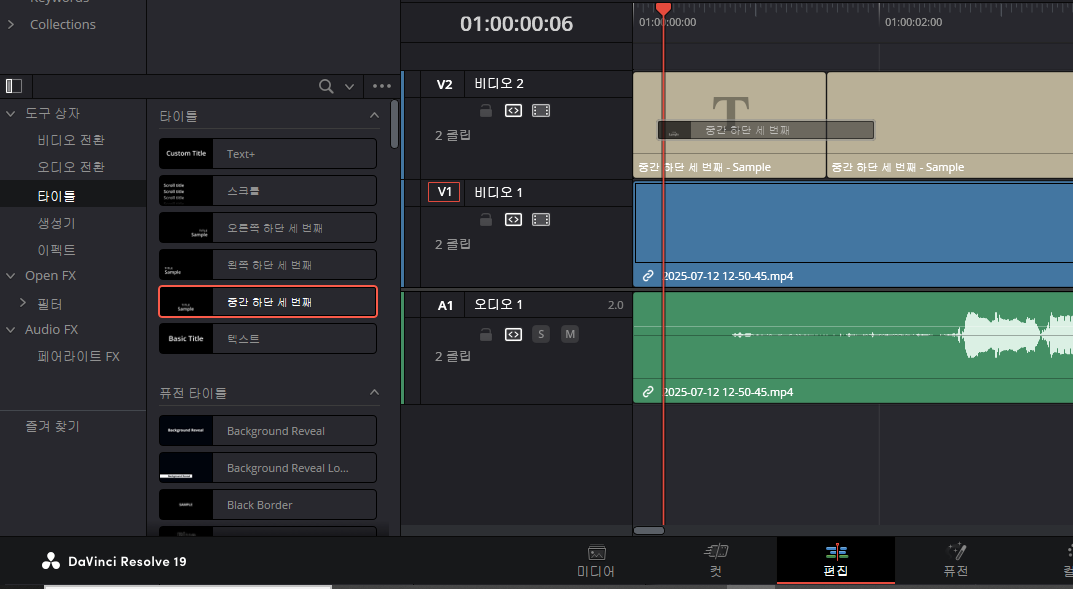Select 오른쪽 하단 세 번째 title
Screen dimensions: 1073x589
(268, 228)
